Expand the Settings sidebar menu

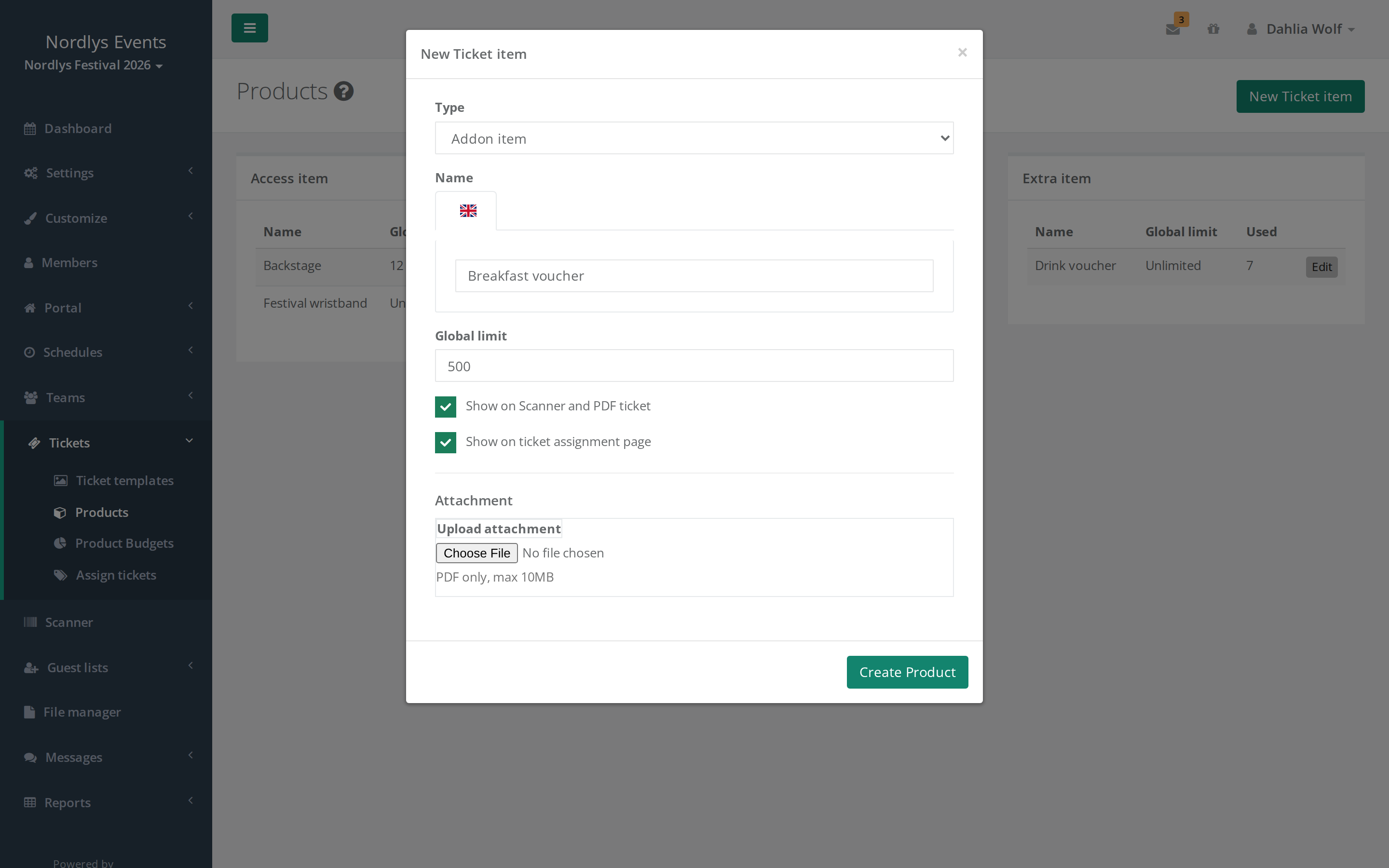pos(106,173)
